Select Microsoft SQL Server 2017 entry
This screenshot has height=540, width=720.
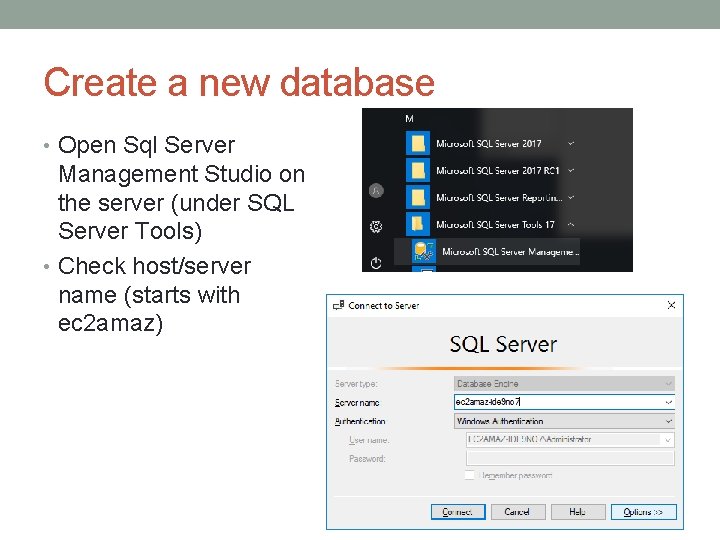489,144
